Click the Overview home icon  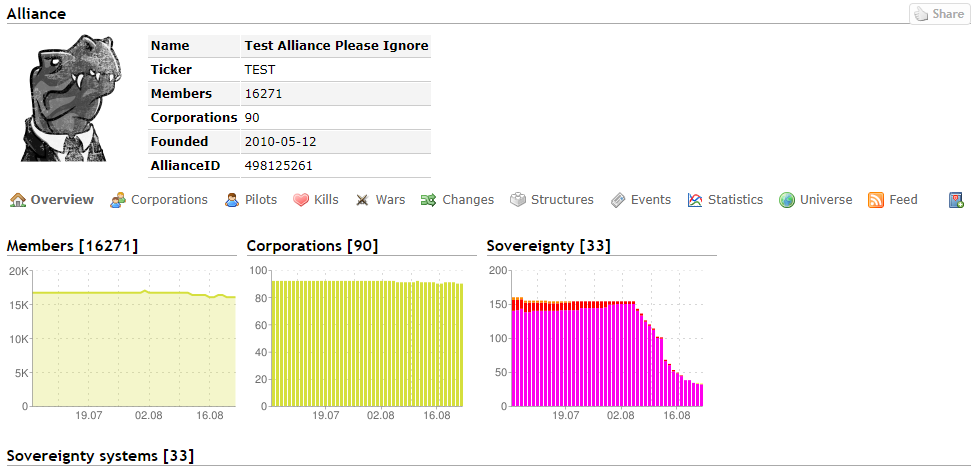pos(18,200)
